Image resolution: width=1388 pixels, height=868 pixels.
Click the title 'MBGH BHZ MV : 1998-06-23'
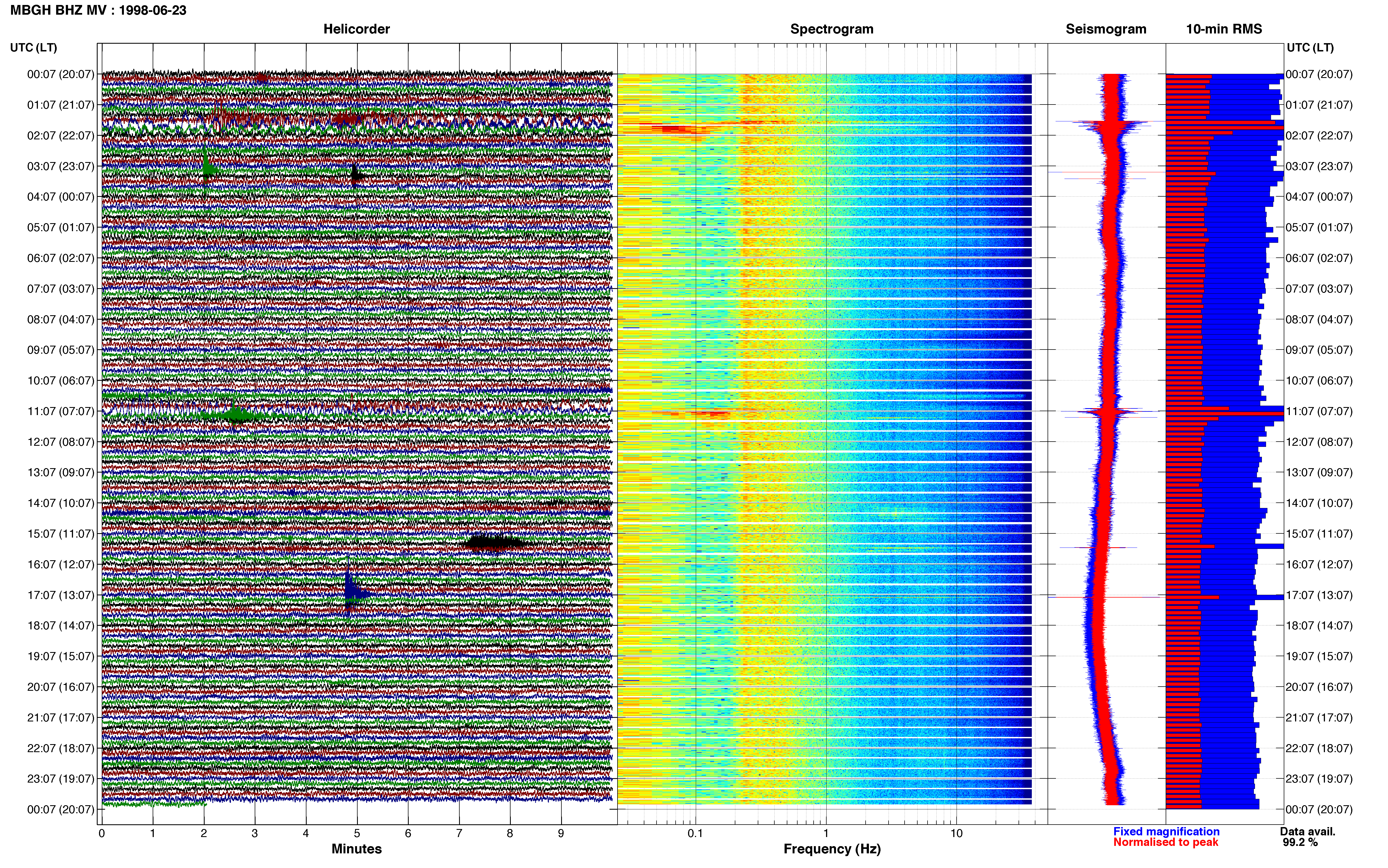98,10
